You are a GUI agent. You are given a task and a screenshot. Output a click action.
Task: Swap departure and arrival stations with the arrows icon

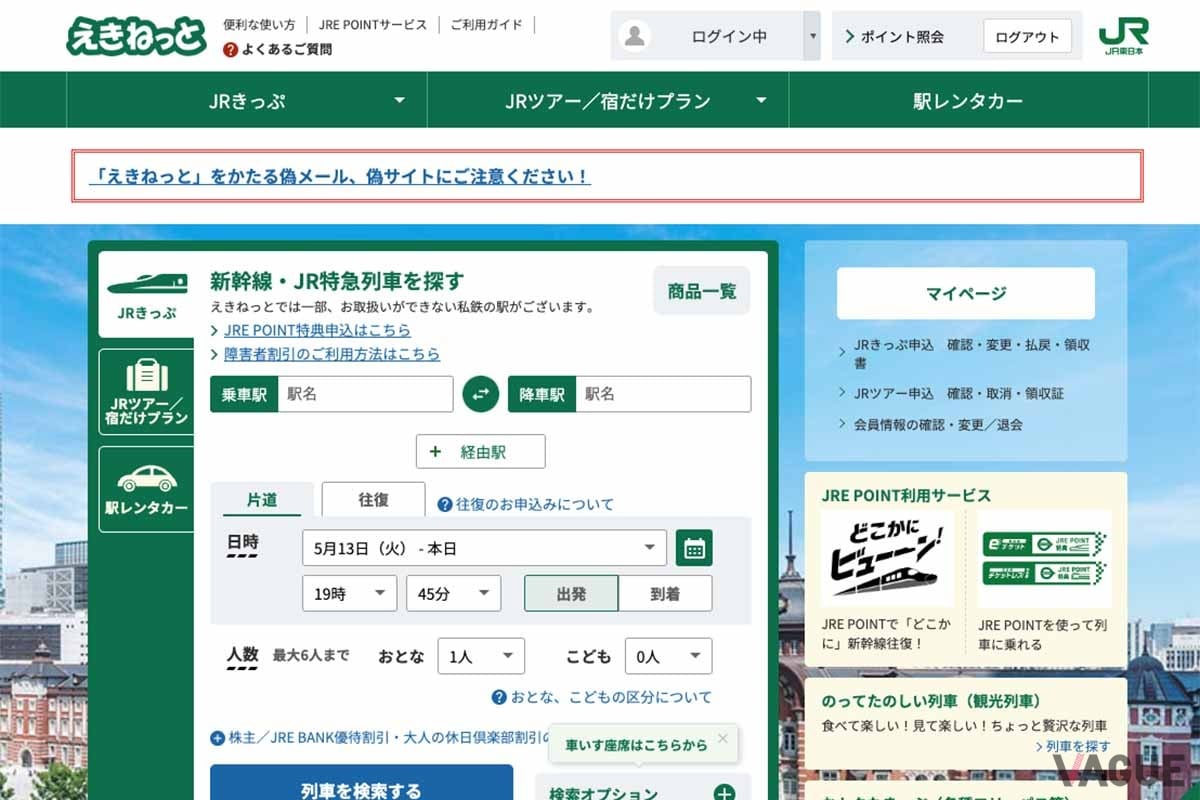pos(481,394)
